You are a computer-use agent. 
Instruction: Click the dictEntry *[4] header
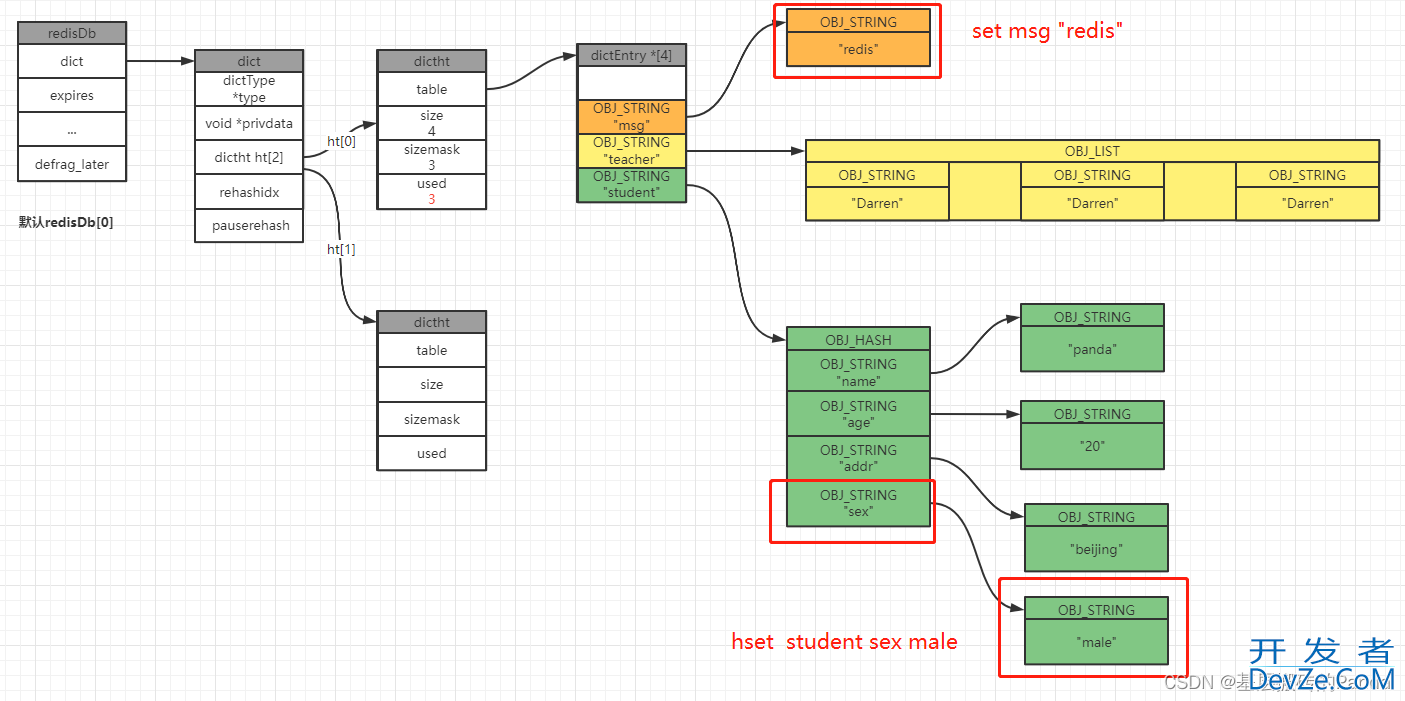632,55
